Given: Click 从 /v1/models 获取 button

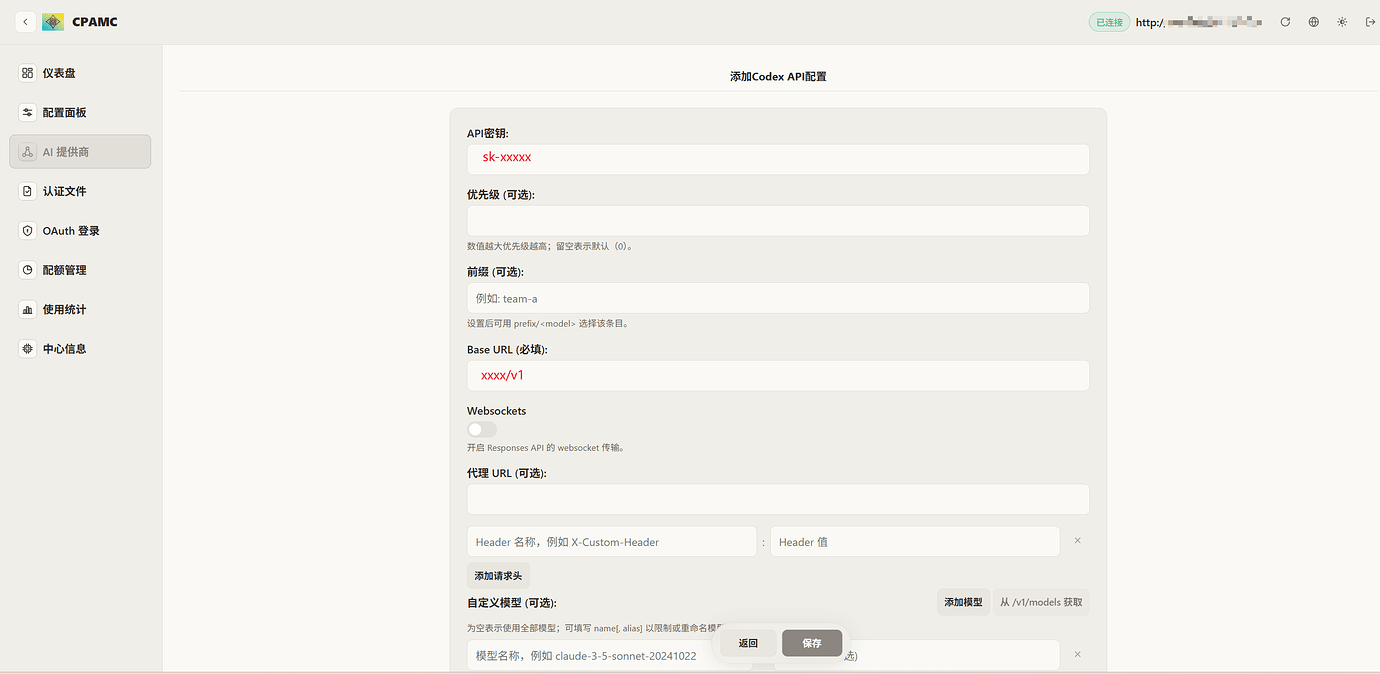Looking at the screenshot, I should (1041, 602).
